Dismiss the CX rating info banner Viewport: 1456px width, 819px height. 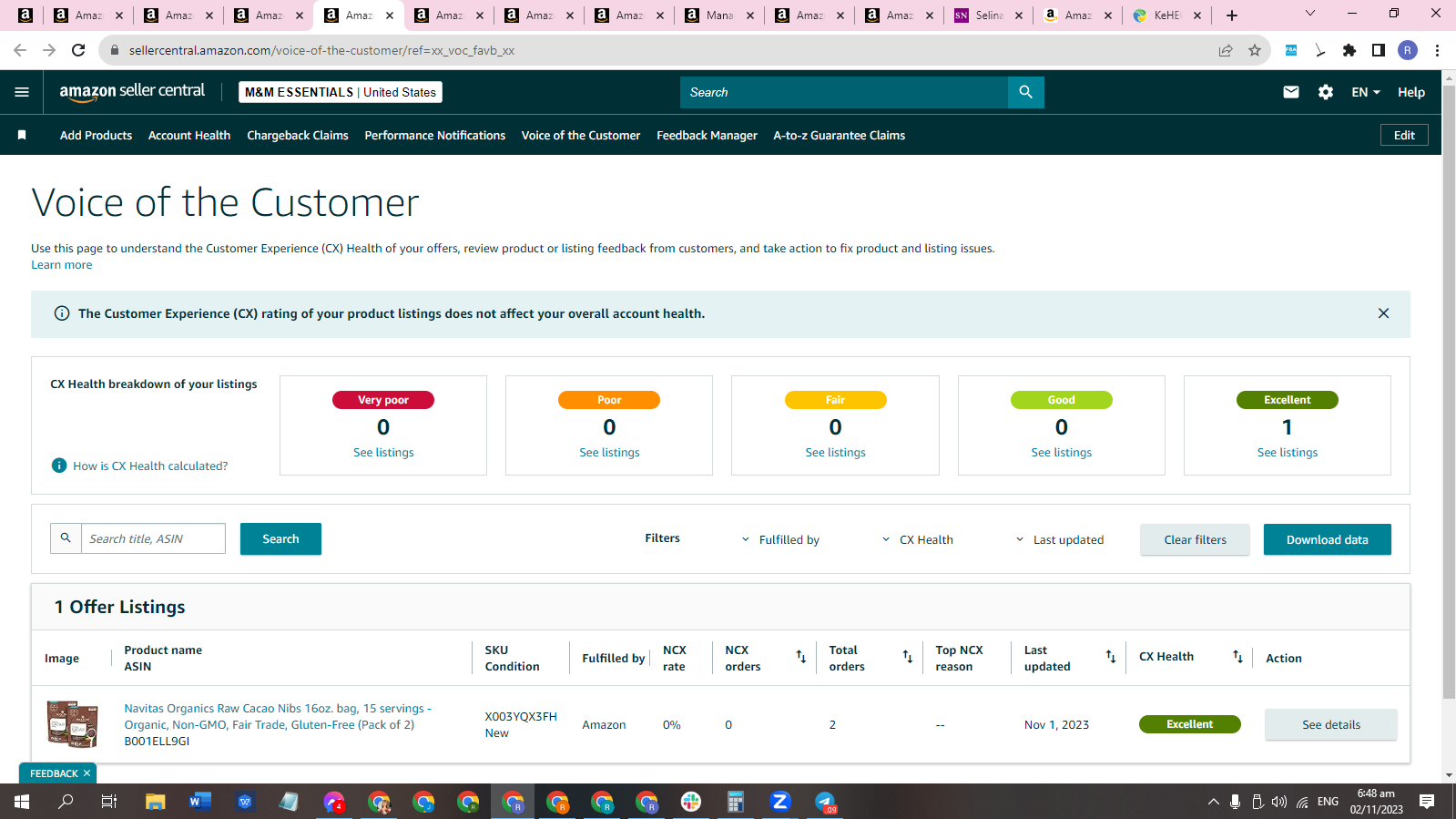pyautogui.click(x=1383, y=313)
